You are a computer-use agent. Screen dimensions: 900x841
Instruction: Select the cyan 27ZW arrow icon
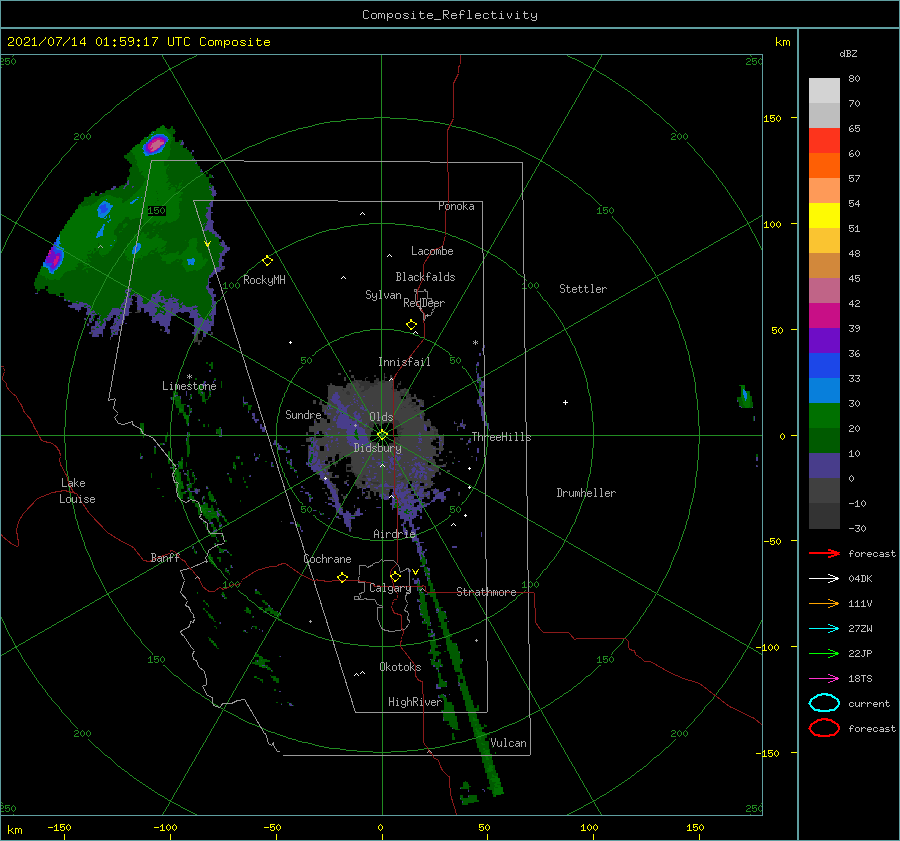point(824,629)
